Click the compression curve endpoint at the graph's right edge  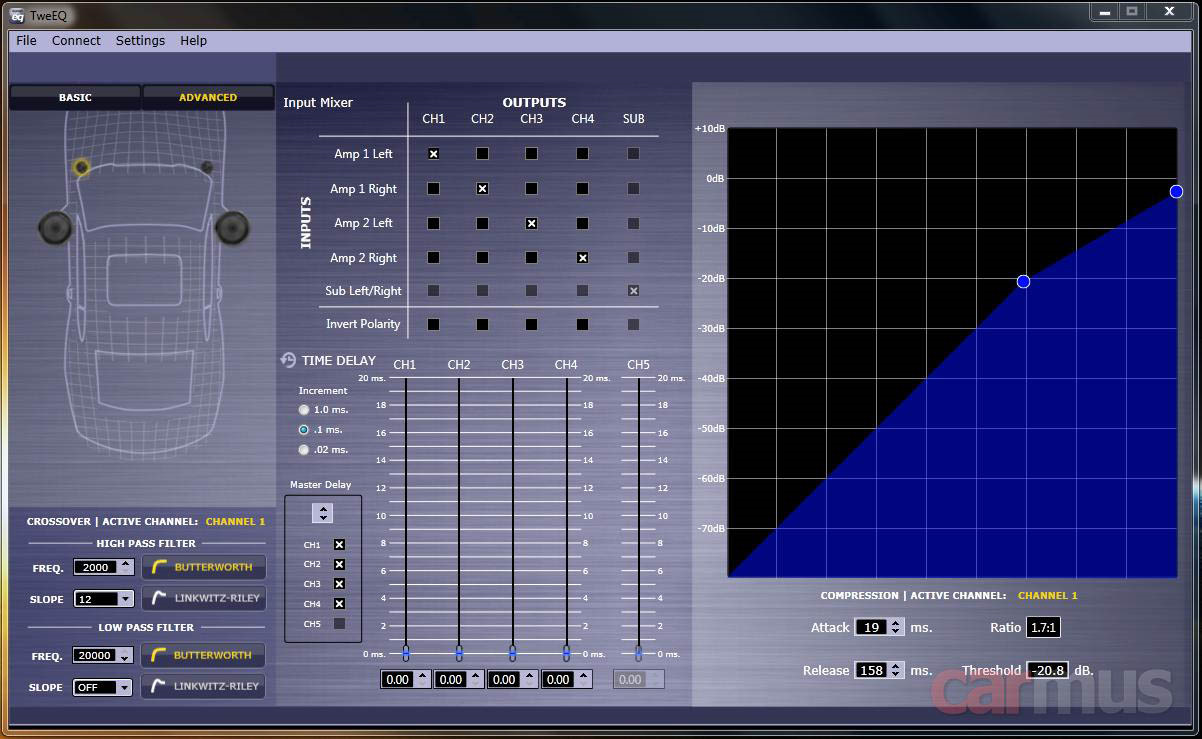pos(1176,191)
